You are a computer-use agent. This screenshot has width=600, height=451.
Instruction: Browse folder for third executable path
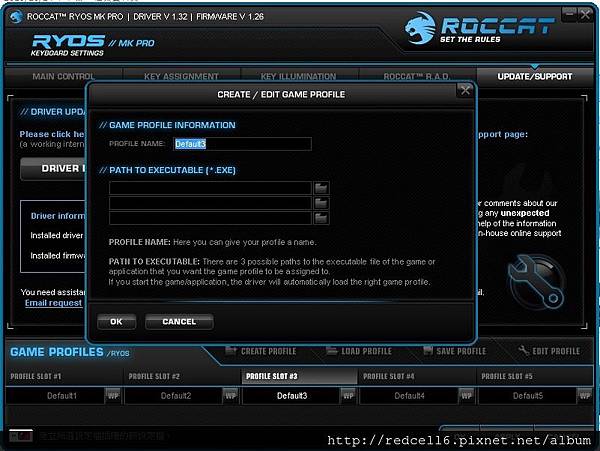321,218
